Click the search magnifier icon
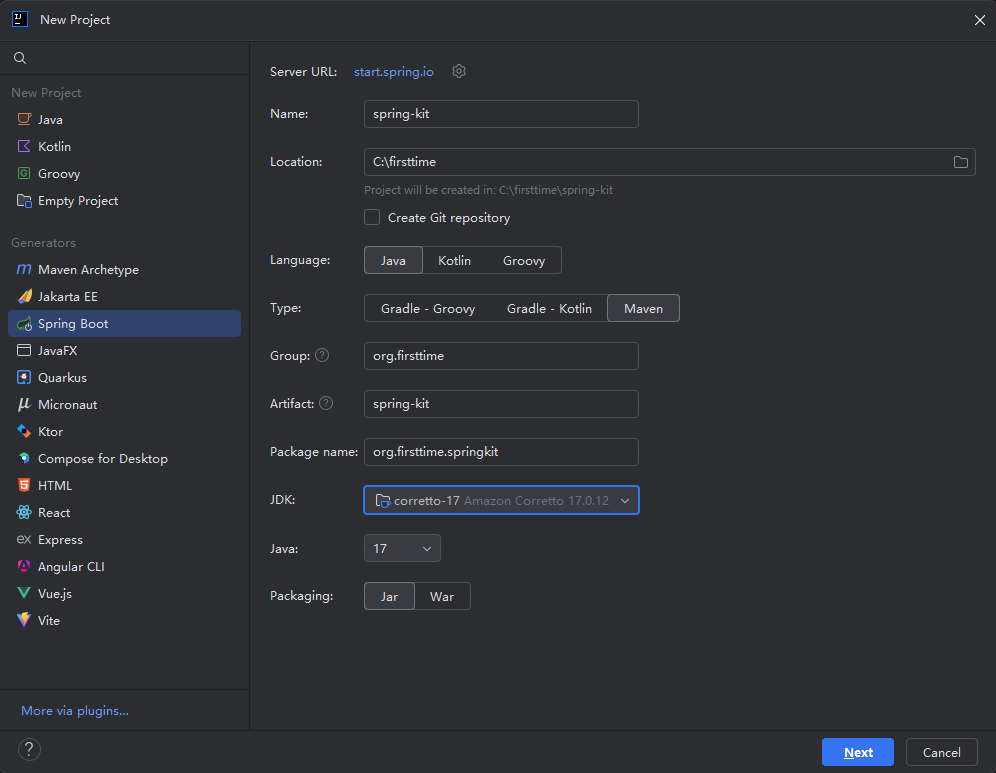This screenshot has width=996, height=773. click(x=20, y=58)
